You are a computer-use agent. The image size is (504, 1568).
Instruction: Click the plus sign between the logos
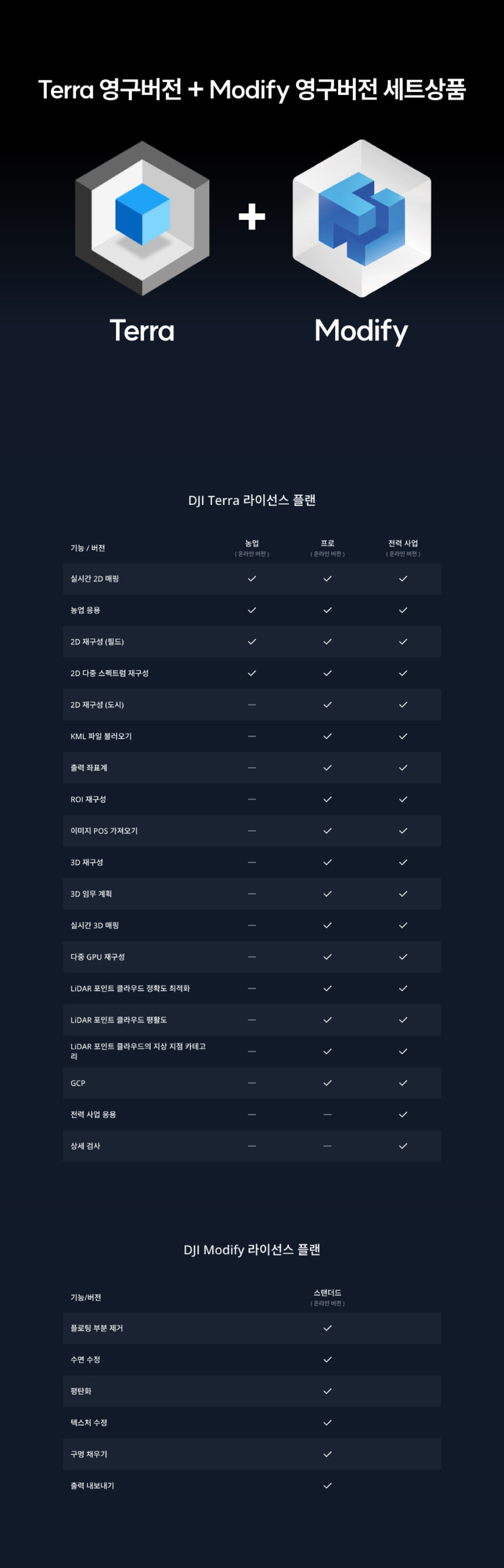point(251,217)
